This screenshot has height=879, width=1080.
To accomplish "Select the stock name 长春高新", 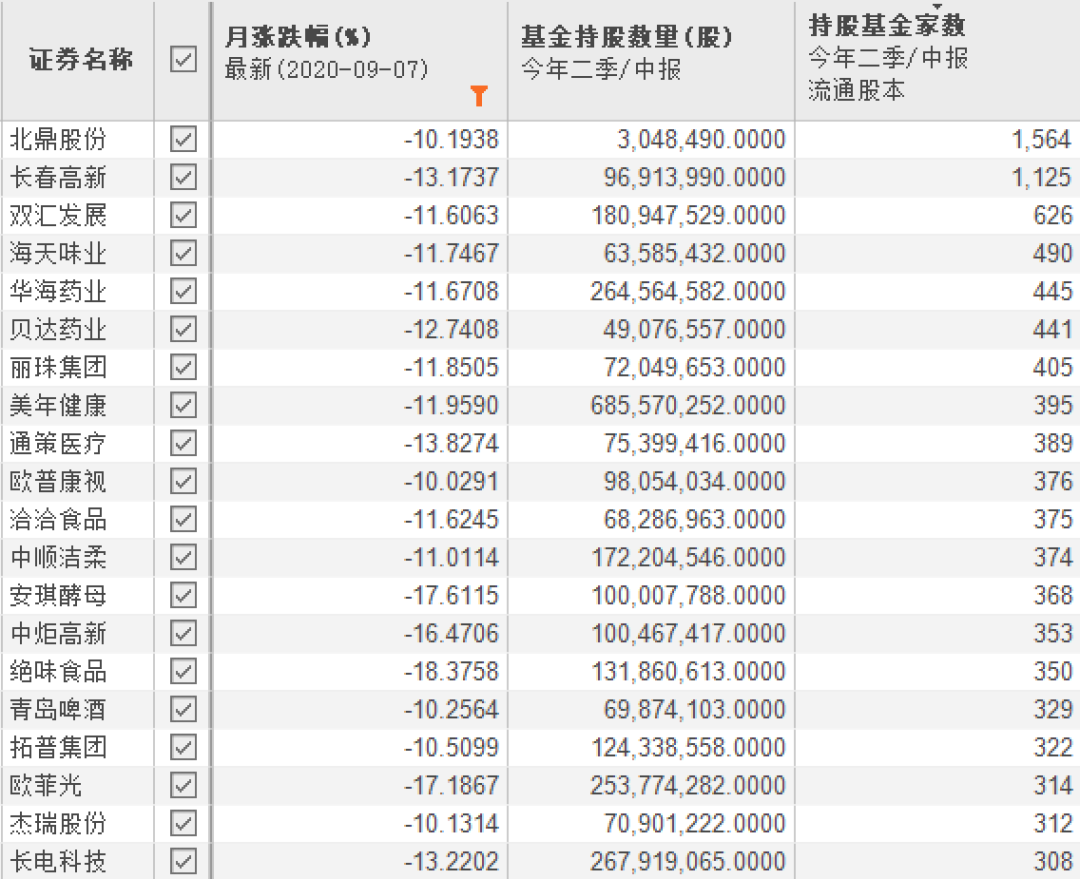I will (x=58, y=177).
